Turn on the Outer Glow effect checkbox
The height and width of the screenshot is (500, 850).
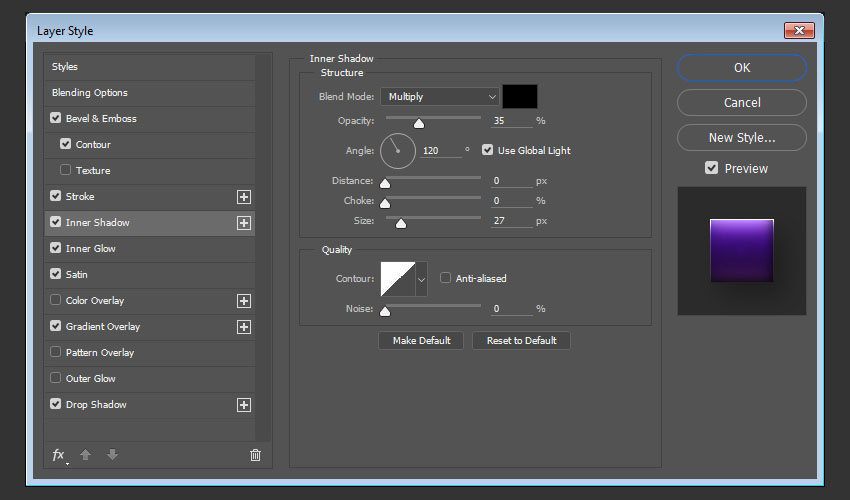pyautogui.click(x=56, y=379)
